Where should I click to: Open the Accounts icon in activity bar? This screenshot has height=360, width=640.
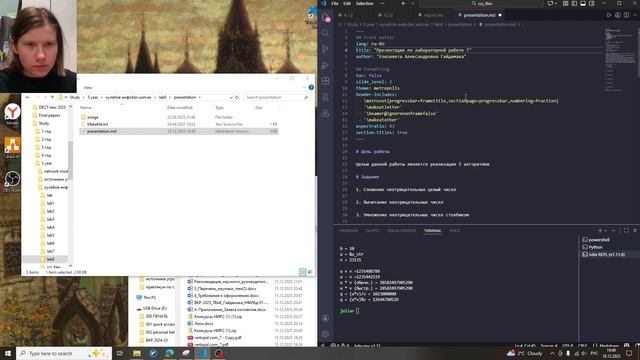[325, 318]
